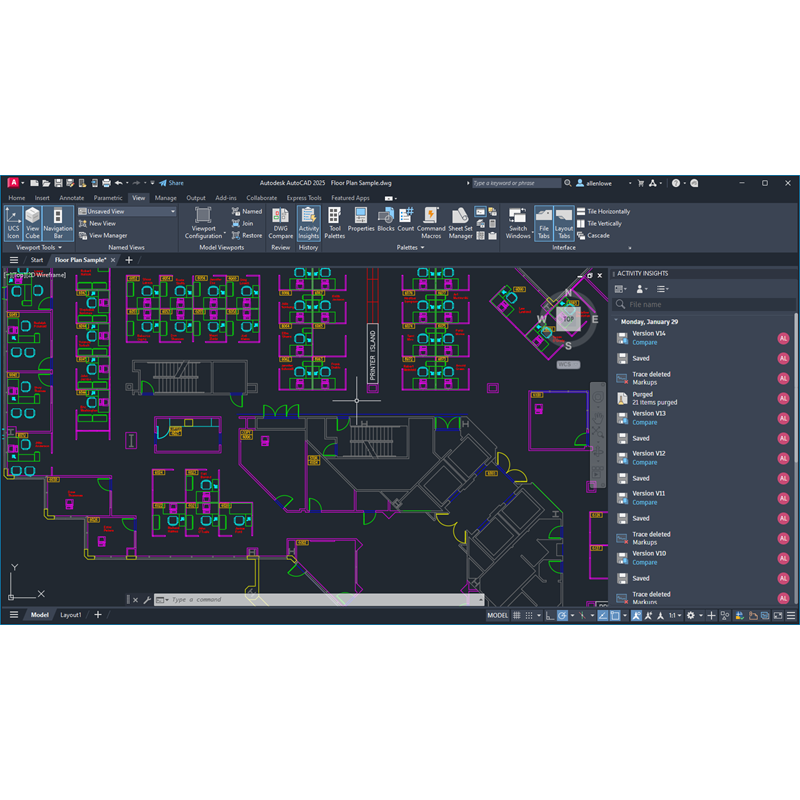800x800 pixels.
Task: Switch to the Annotate ribbon tab
Action: (x=72, y=198)
